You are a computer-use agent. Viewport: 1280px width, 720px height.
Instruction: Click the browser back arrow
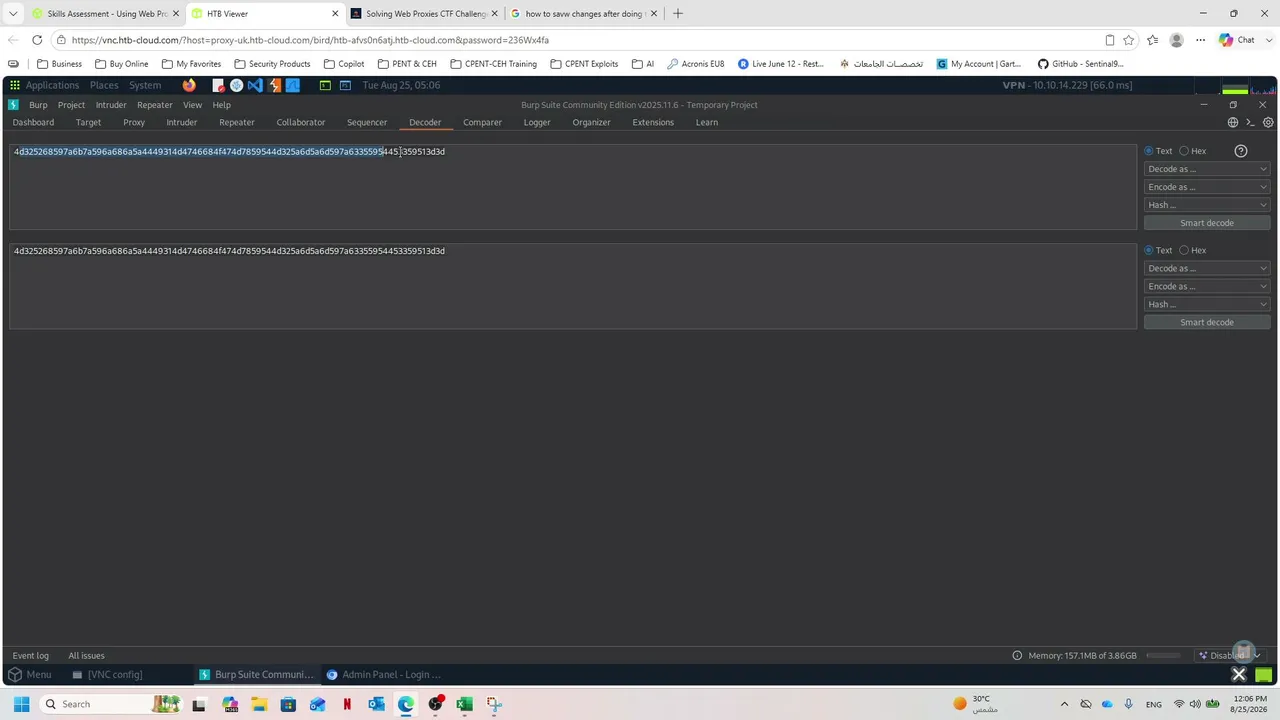tap(13, 40)
